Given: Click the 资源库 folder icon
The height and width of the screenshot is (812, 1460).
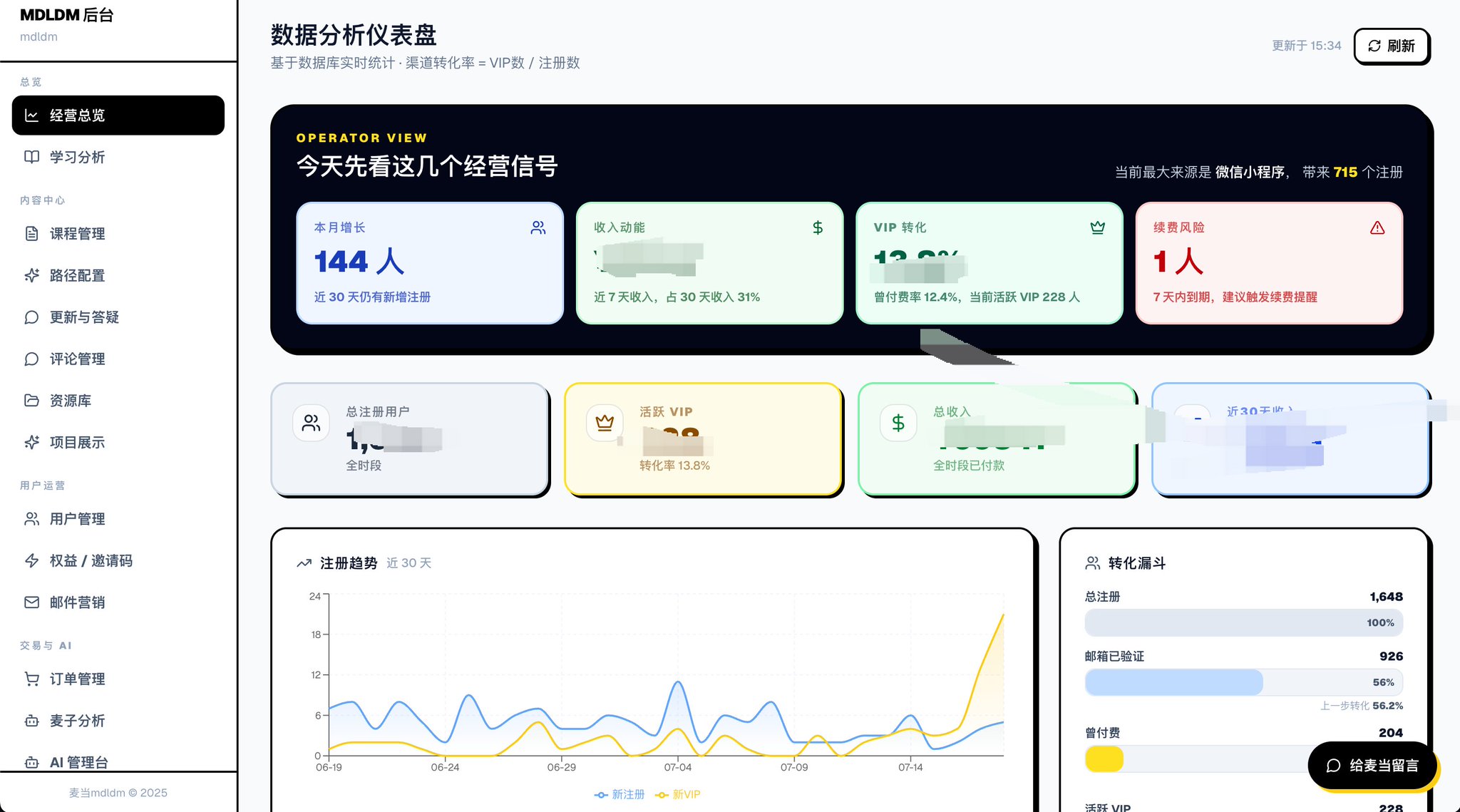Looking at the screenshot, I should (31, 401).
